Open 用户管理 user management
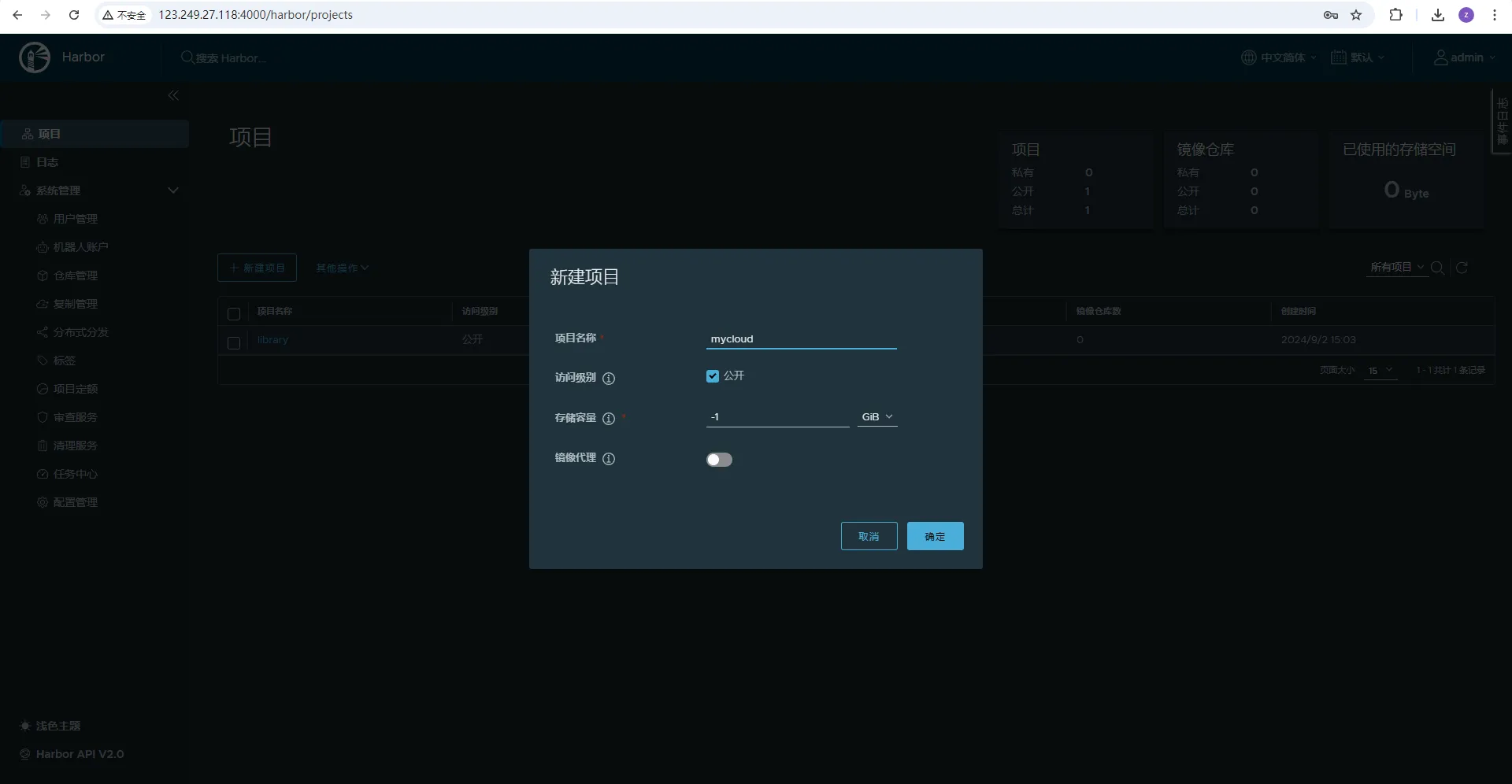Viewport: 1512px width, 784px height. coord(76,219)
